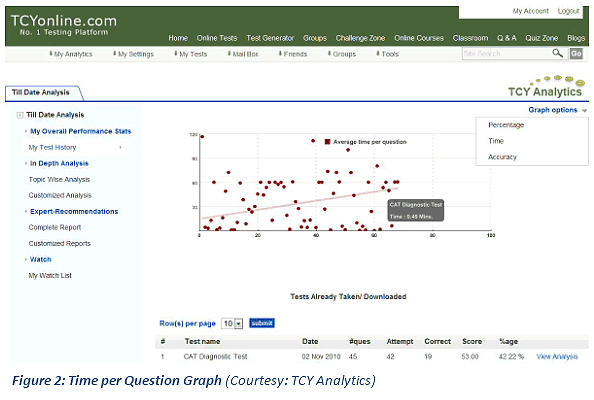Choose Time graph option

pos(496,141)
